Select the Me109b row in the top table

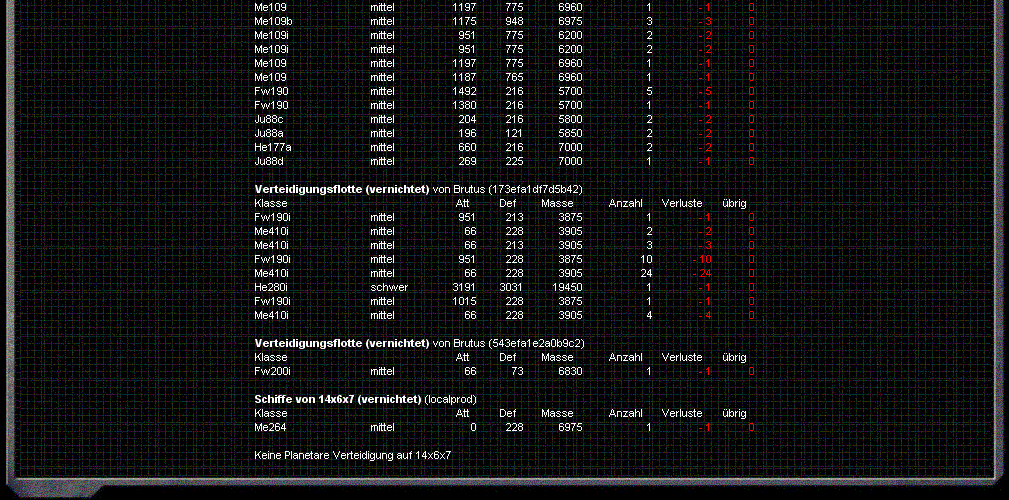click(273, 21)
